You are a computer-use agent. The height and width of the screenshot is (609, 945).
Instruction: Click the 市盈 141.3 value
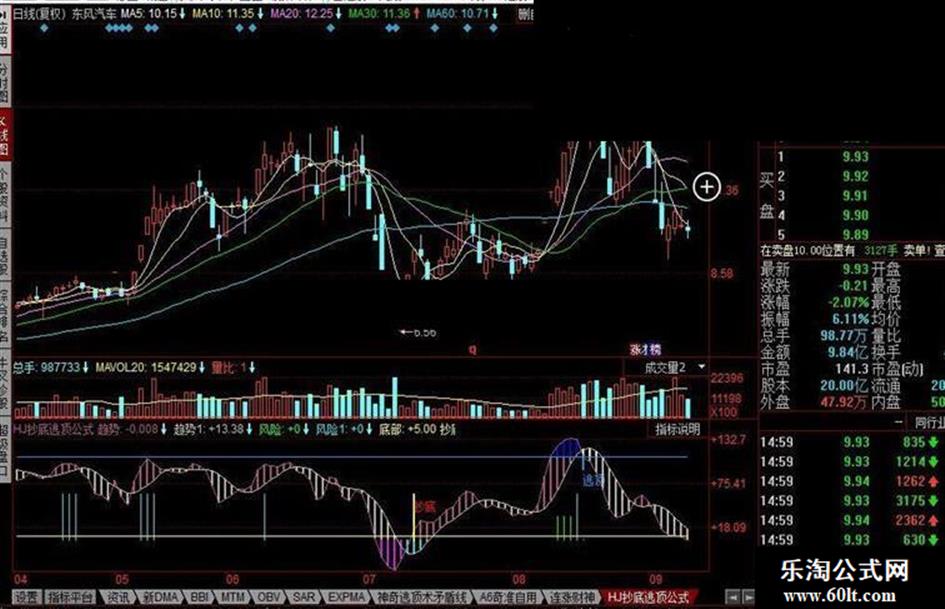pos(852,369)
